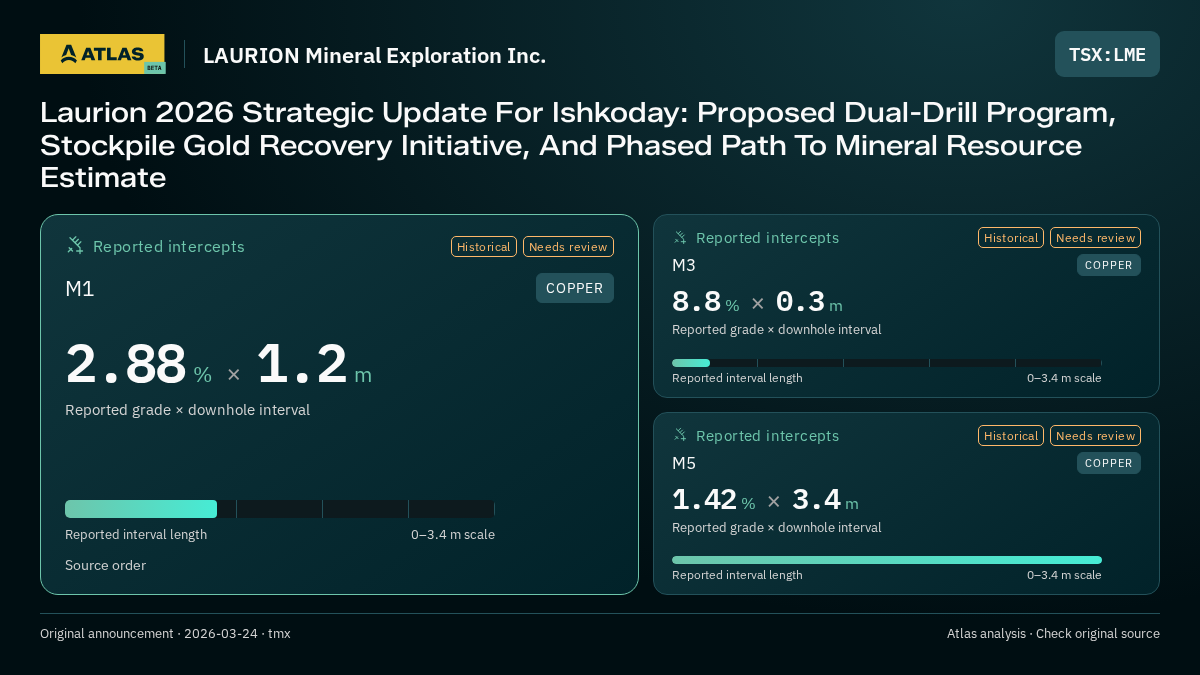Image resolution: width=1200 pixels, height=675 pixels.
Task: Click the Historical tag on the M1 card
Action: (484, 246)
